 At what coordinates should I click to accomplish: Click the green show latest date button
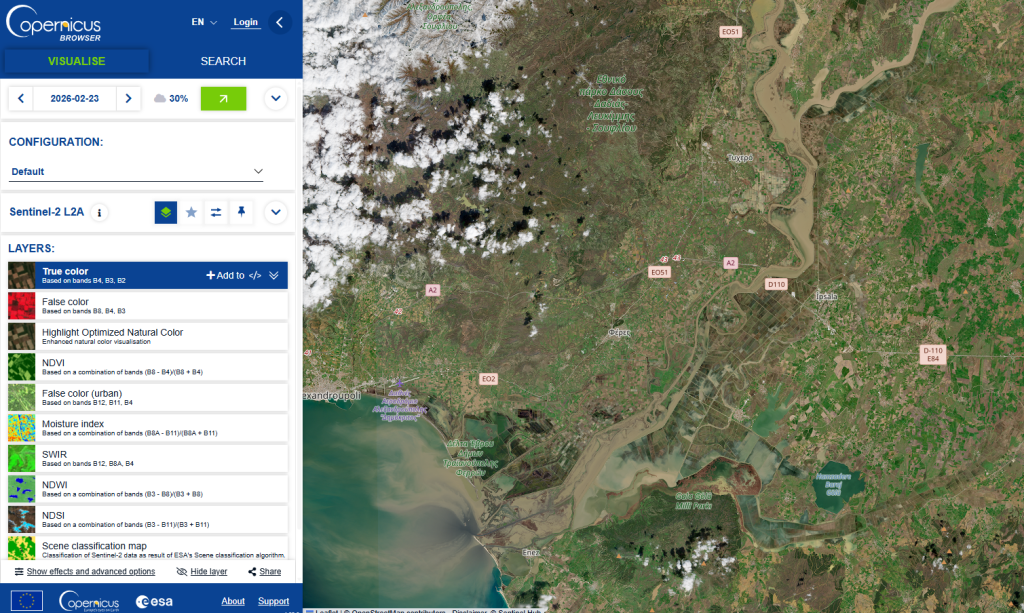click(x=223, y=98)
